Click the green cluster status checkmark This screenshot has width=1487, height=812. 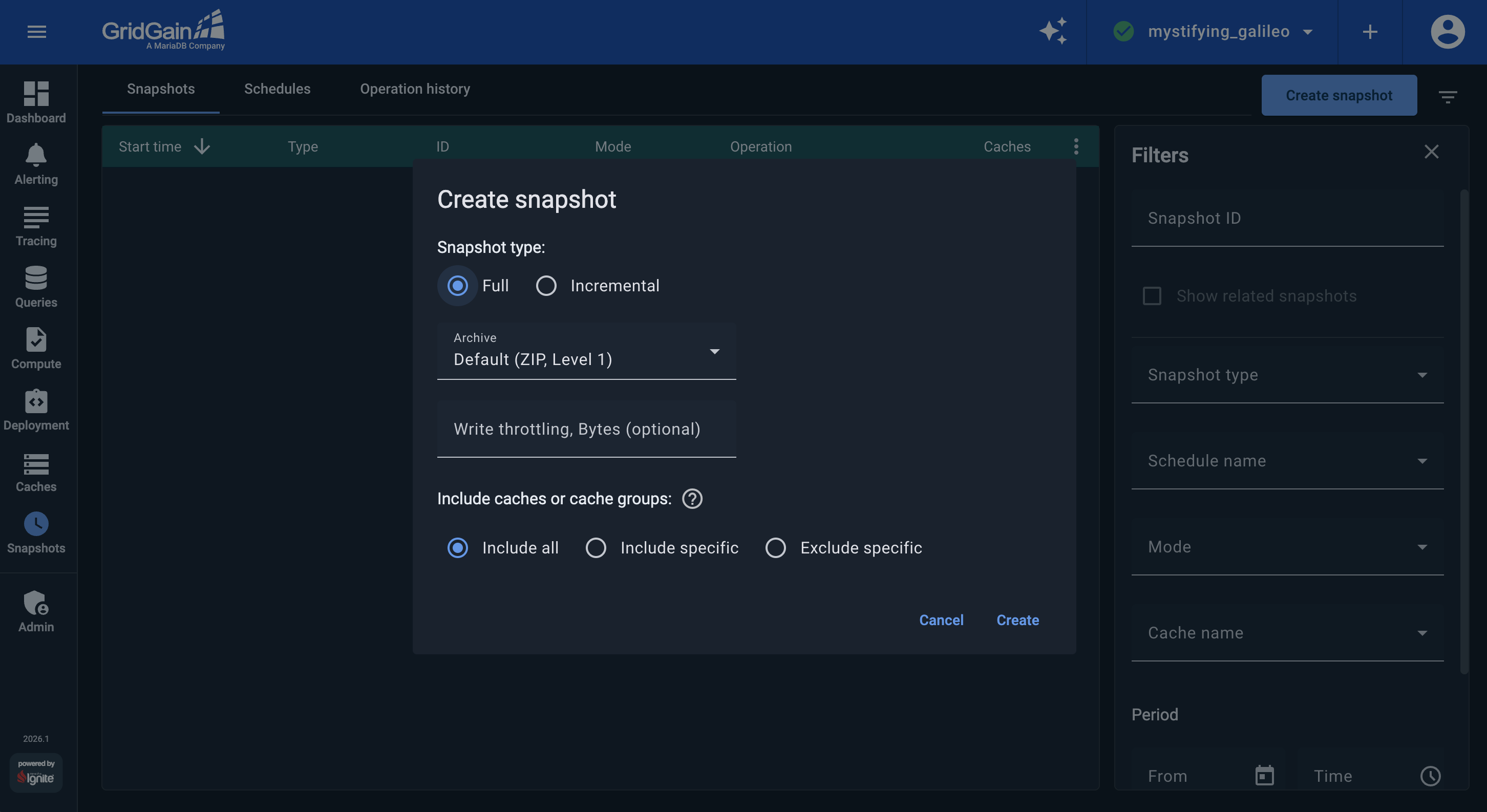pyautogui.click(x=1123, y=31)
